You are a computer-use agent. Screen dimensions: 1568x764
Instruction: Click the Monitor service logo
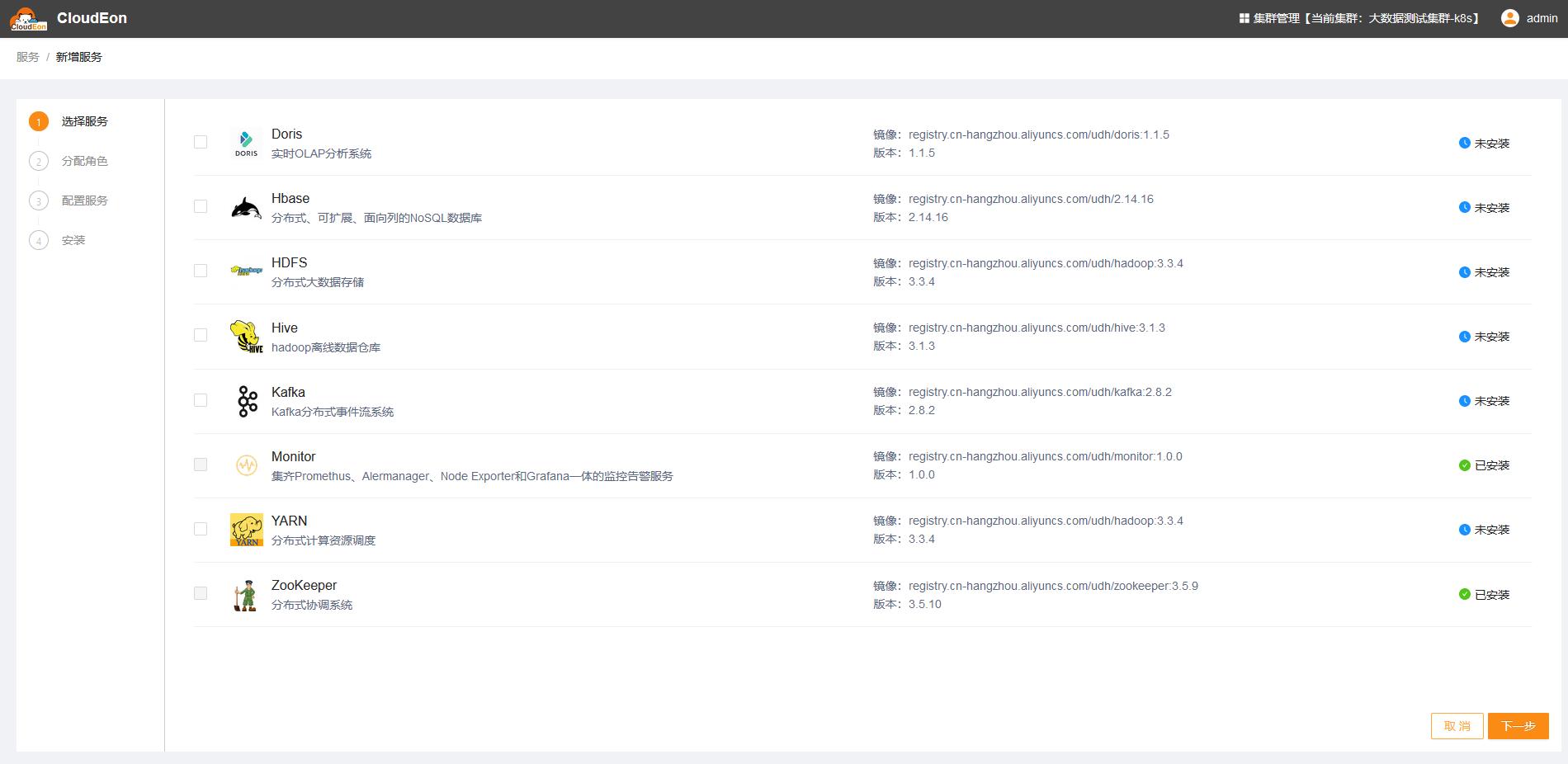click(x=246, y=465)
